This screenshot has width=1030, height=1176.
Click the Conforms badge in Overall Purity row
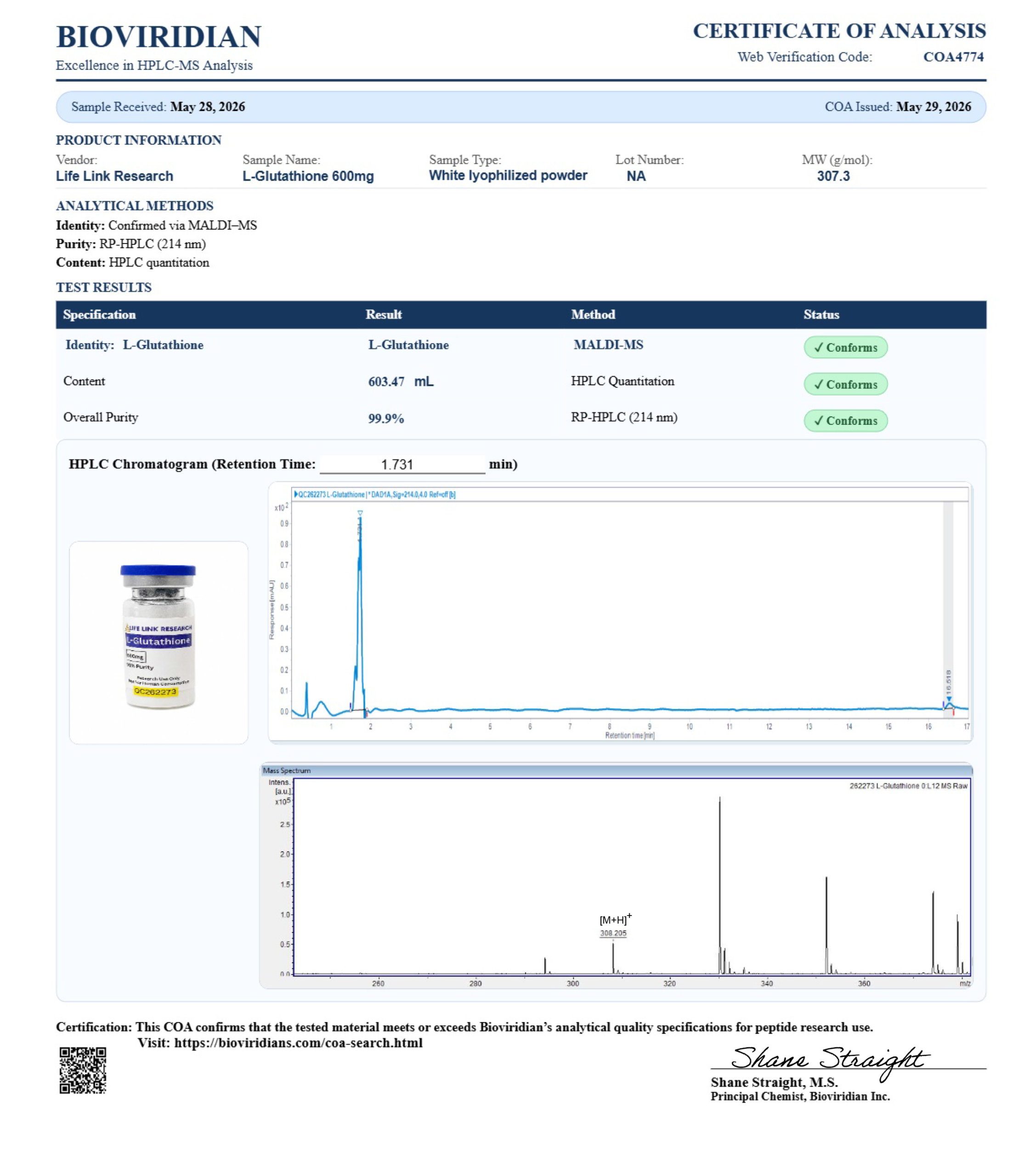pos(845,420)
